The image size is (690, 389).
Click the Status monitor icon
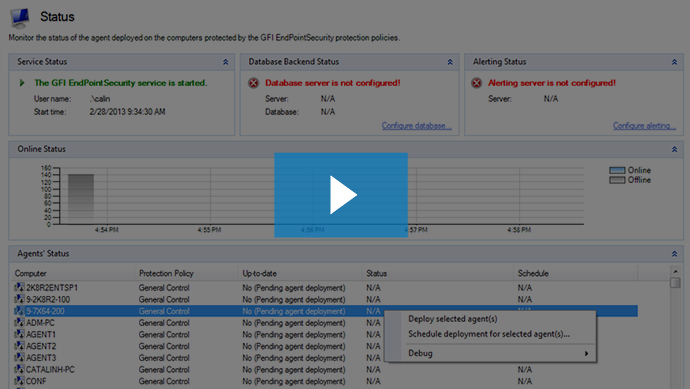(20, 18)
